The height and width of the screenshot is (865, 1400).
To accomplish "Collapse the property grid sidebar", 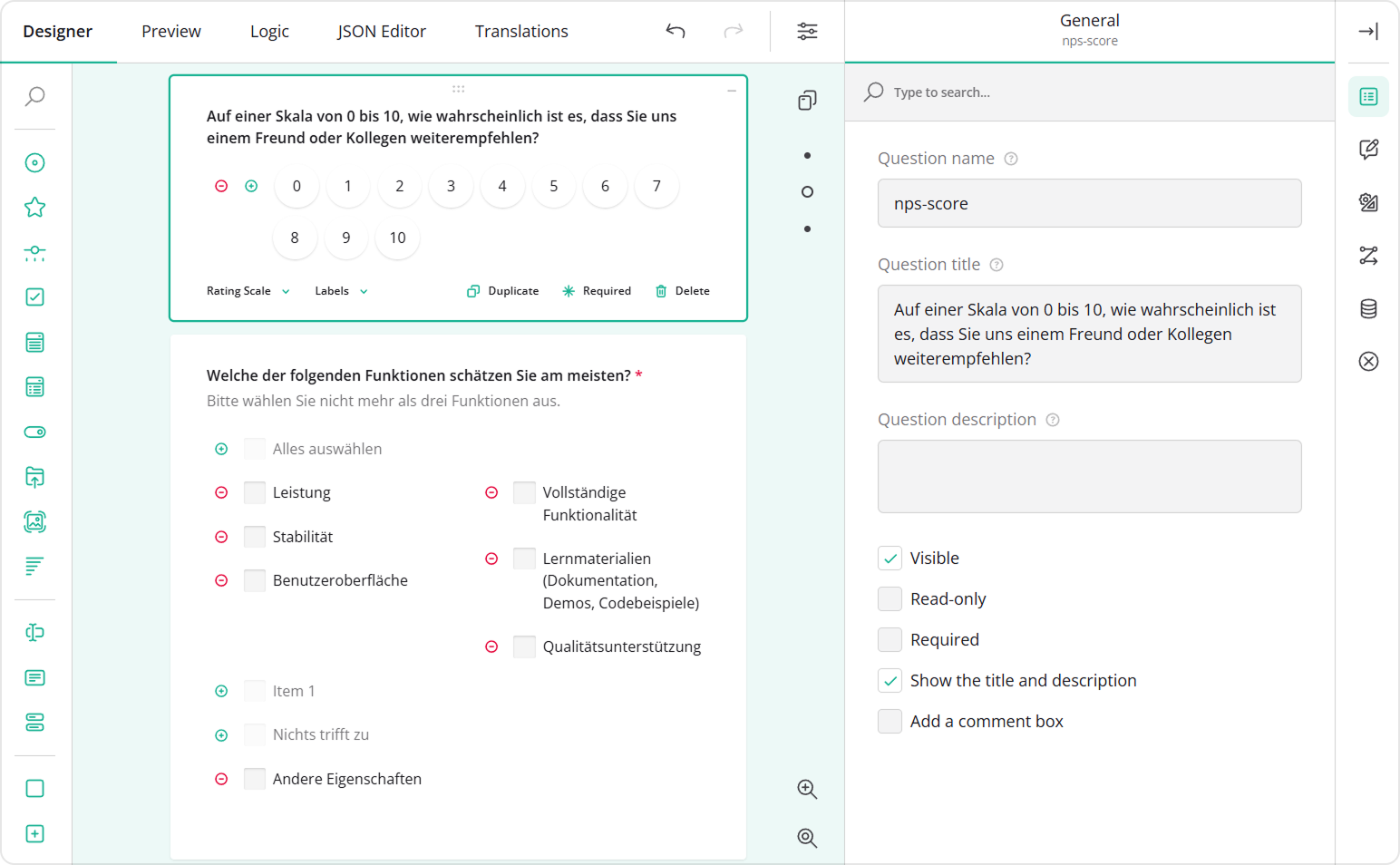I will click(1368, 31).
